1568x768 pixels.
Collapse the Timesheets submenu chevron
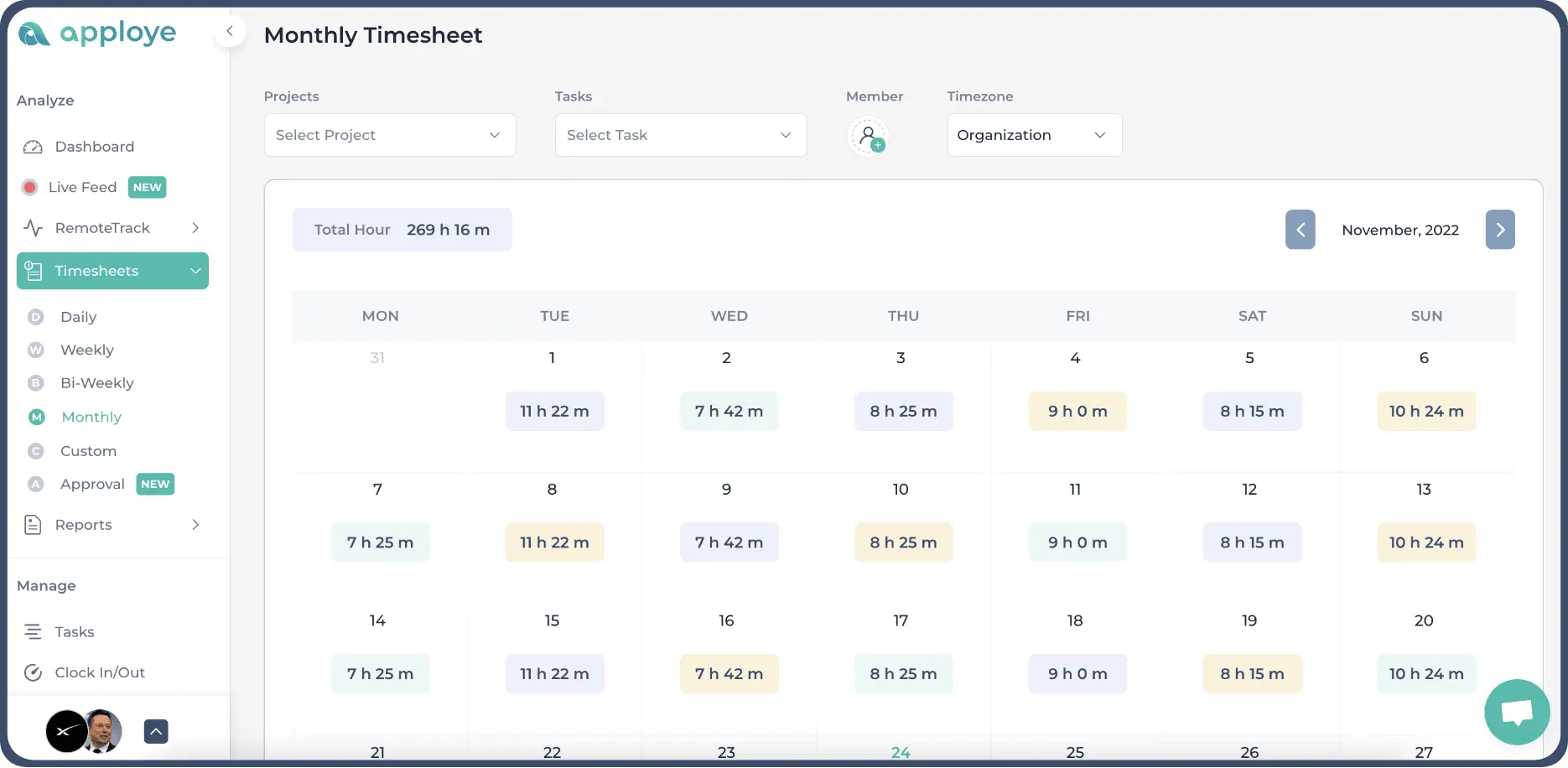click(195, 270)
